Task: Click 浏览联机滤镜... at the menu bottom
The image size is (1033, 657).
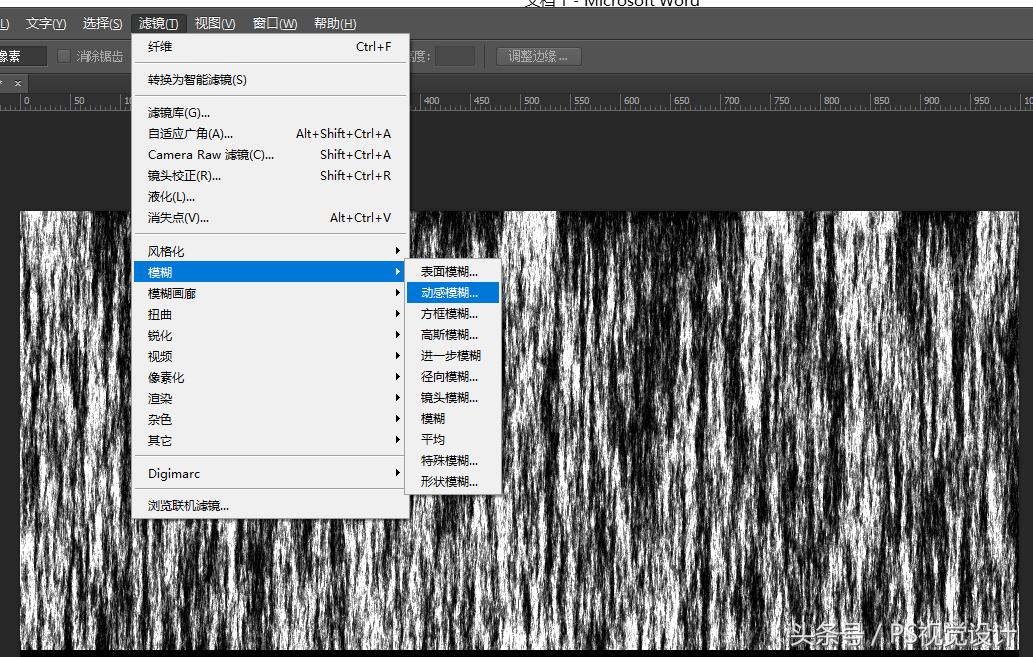Action: (x=188, y=506)
